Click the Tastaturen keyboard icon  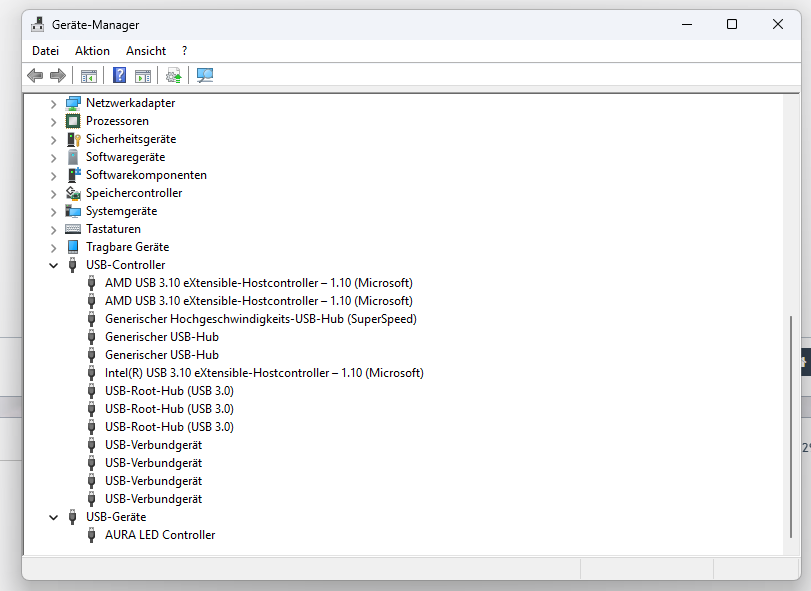click(x=73, y=229)
